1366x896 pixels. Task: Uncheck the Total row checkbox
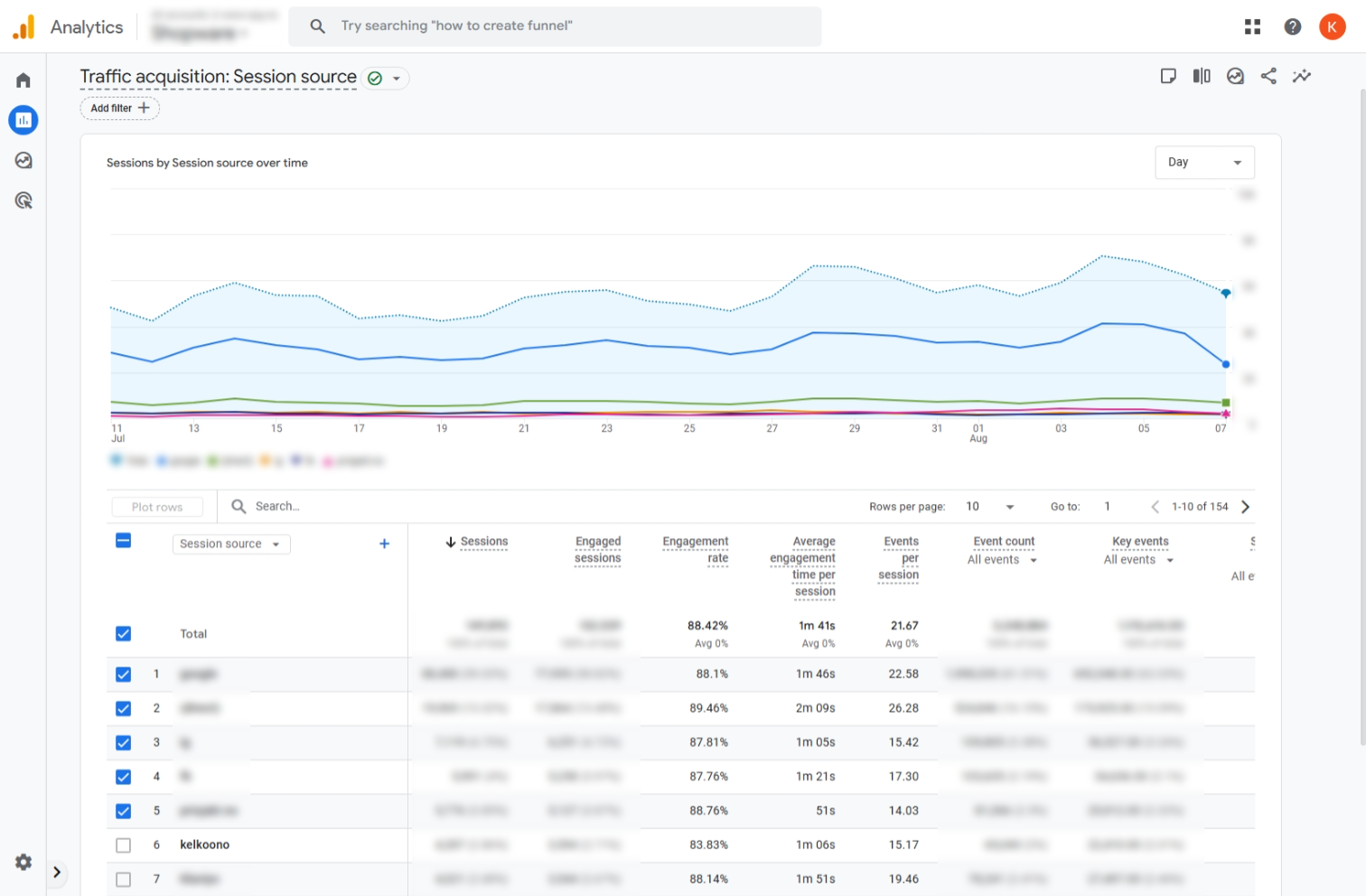point(124,634)
